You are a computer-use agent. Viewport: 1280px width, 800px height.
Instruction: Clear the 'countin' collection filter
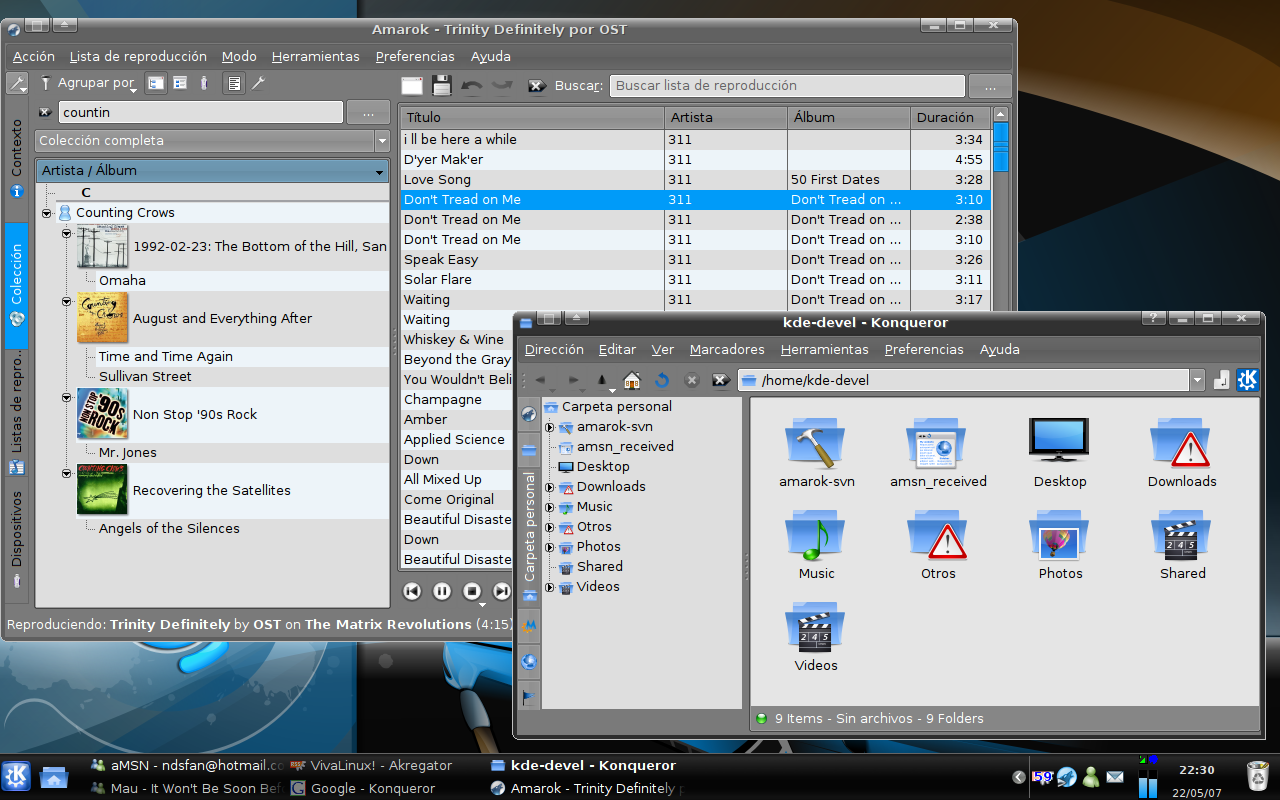[46, 112]
